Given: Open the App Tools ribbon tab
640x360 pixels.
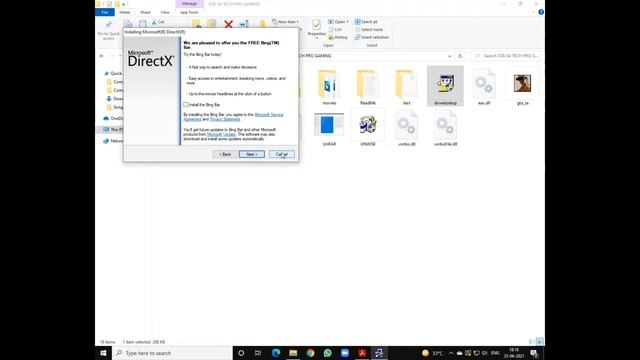Looking at the screenshot, I should pyautogui.click(x=189, y=12).
